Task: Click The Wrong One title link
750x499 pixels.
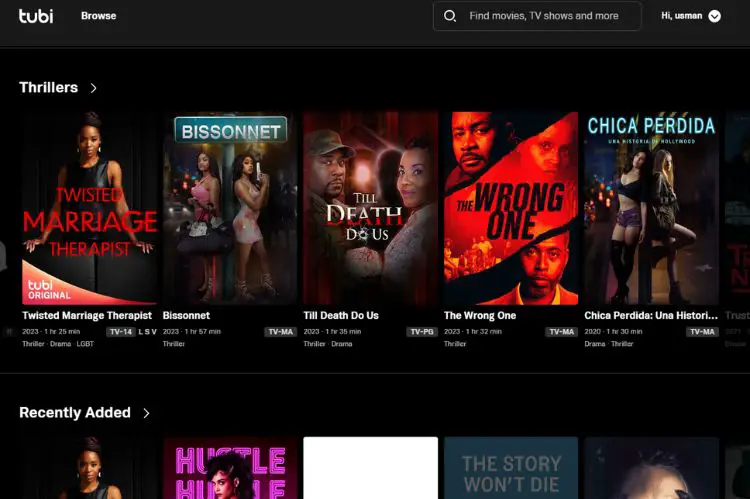Action: pyautogui.click(x=480, y=315)
